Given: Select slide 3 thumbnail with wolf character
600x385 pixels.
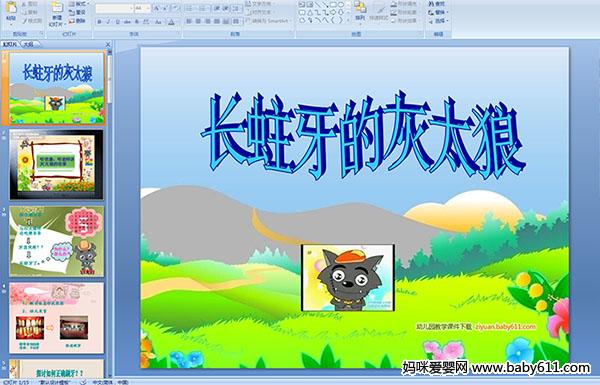Looking at the screenshot, I should [56, 241].
